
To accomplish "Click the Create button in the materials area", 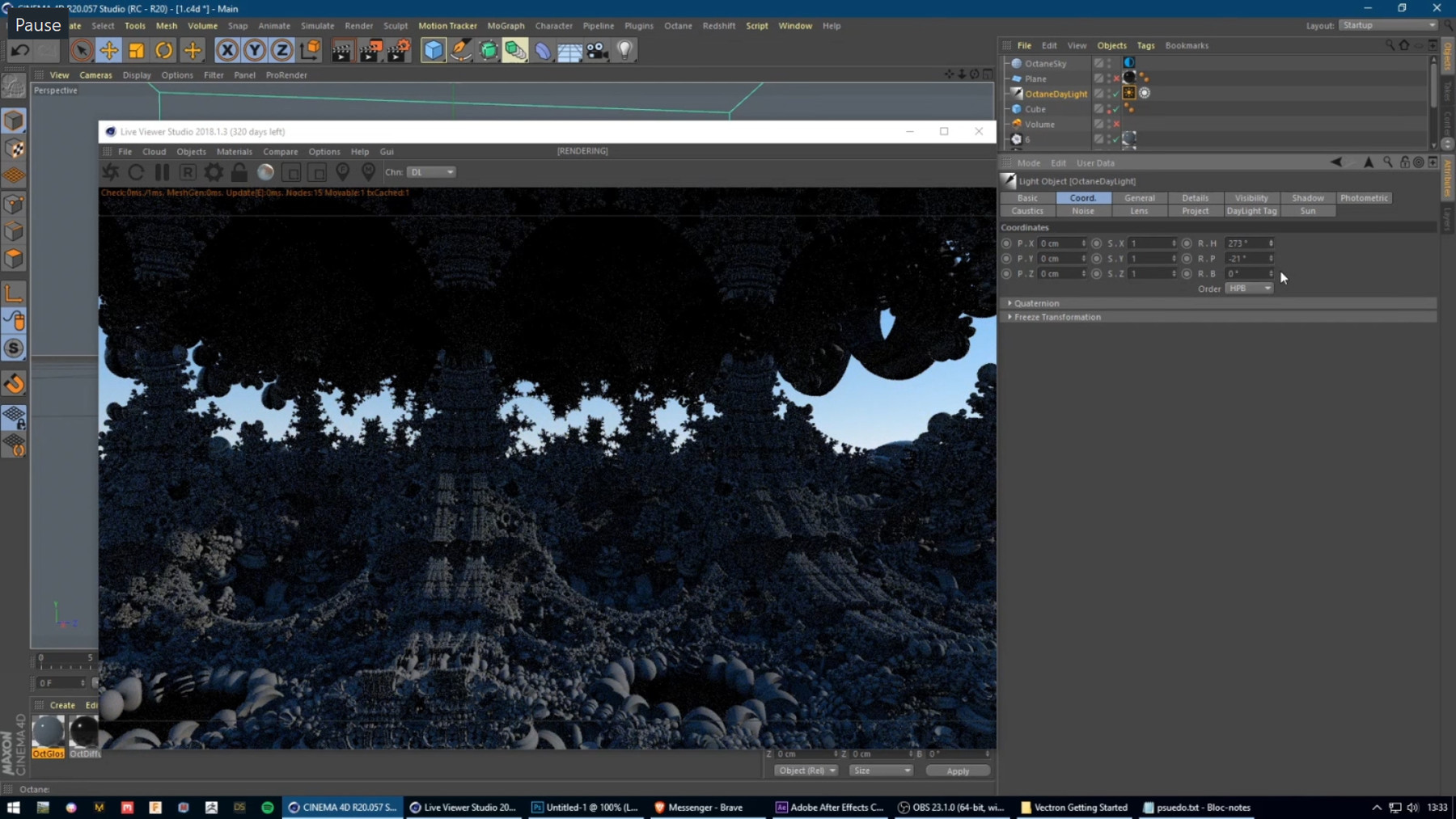I will [62, 705].
